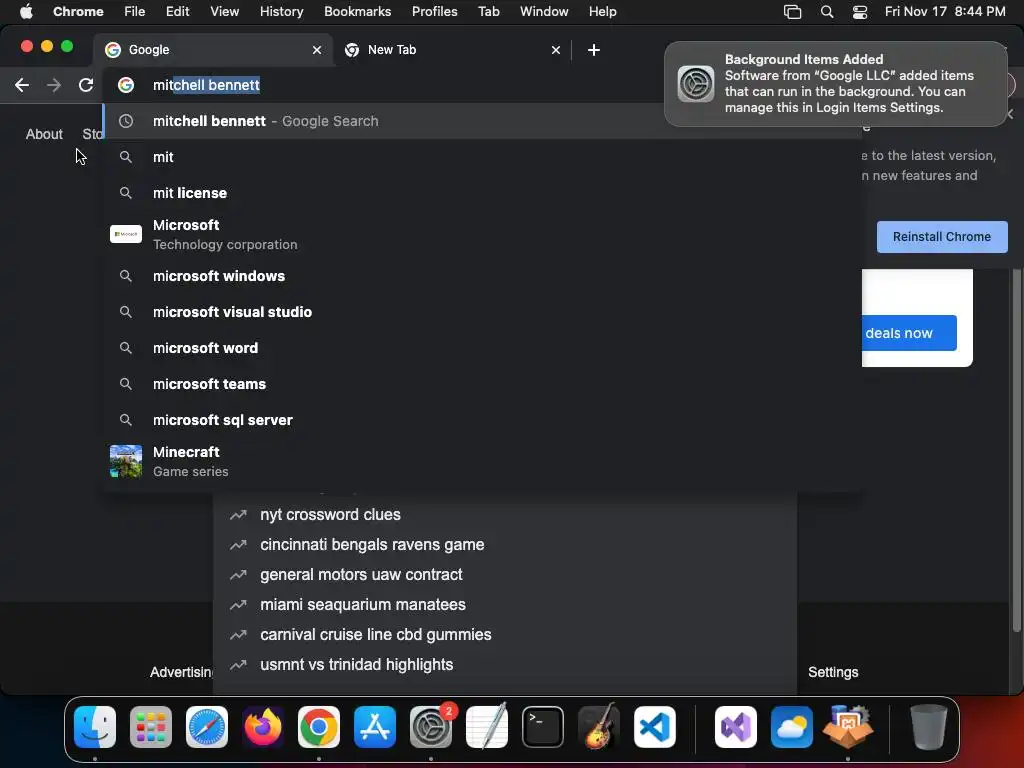
Task: Open the Apple menu
Action: [25, 11]
